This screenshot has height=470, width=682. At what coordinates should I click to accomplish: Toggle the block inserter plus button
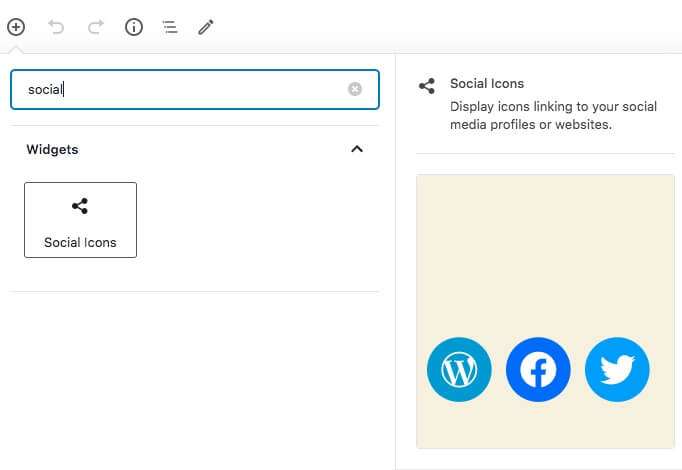click(16, 27)
